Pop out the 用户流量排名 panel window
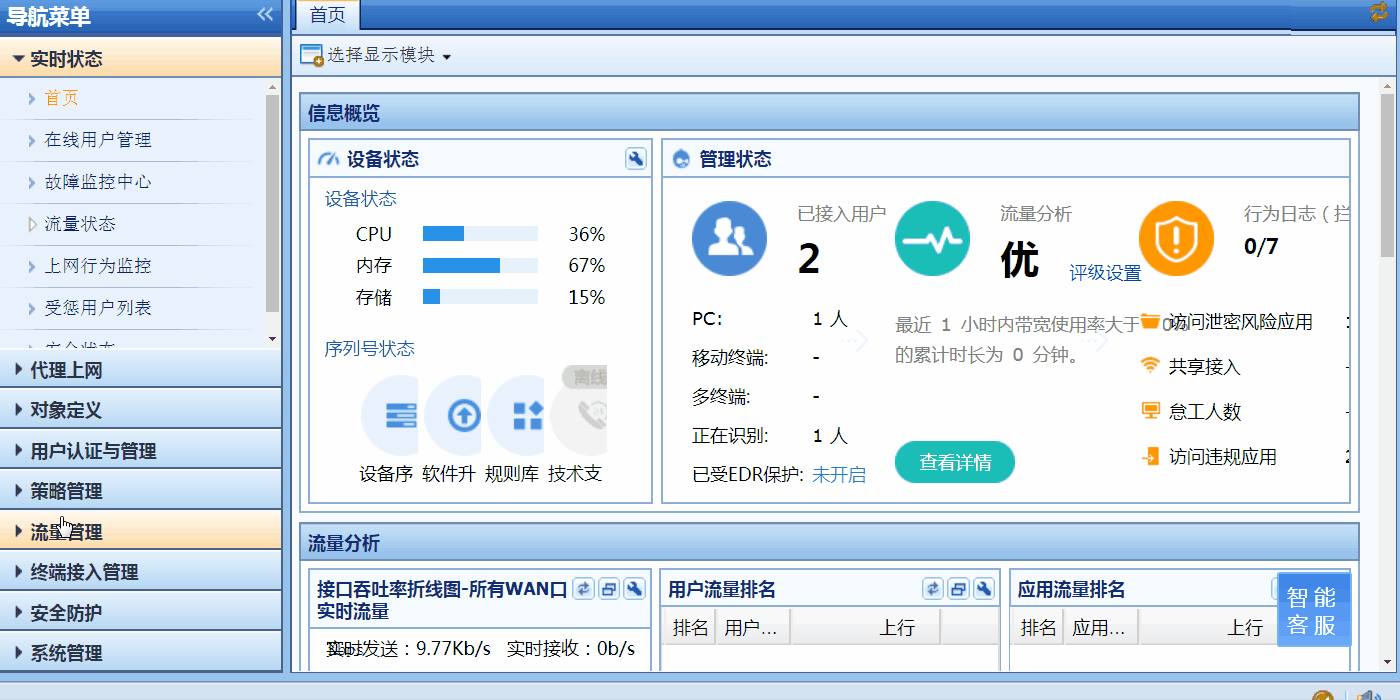Screen dimensions: 1400x700 coord(958,589)
